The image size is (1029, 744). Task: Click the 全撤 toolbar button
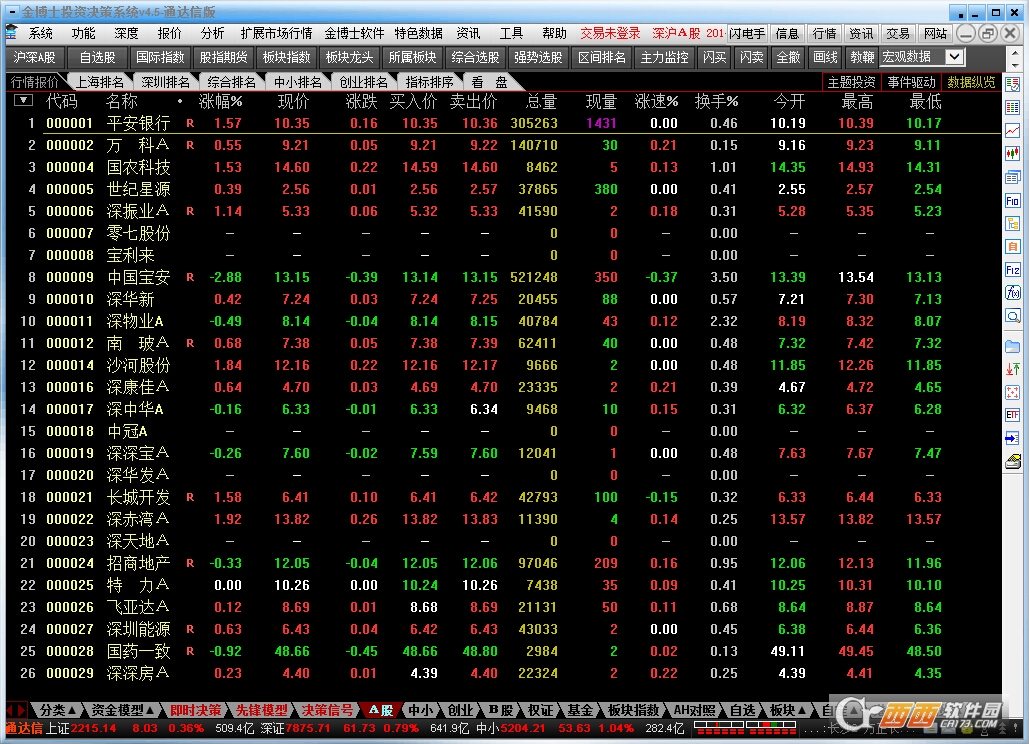(788, 58)
